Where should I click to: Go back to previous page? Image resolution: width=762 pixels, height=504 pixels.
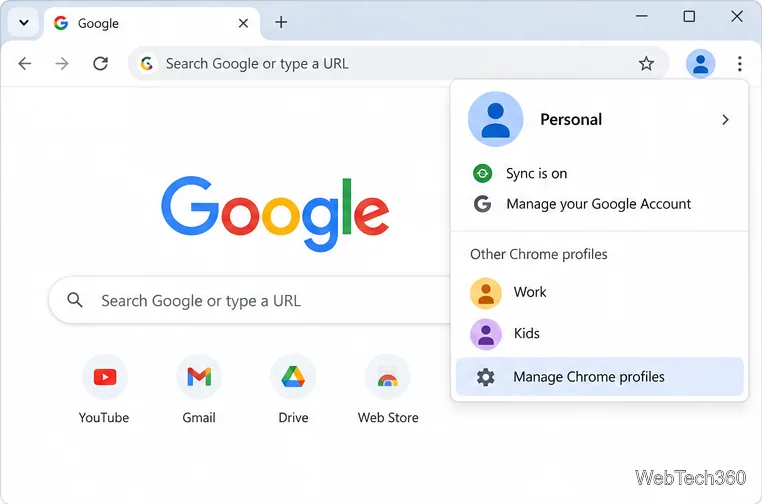point(25,63)
